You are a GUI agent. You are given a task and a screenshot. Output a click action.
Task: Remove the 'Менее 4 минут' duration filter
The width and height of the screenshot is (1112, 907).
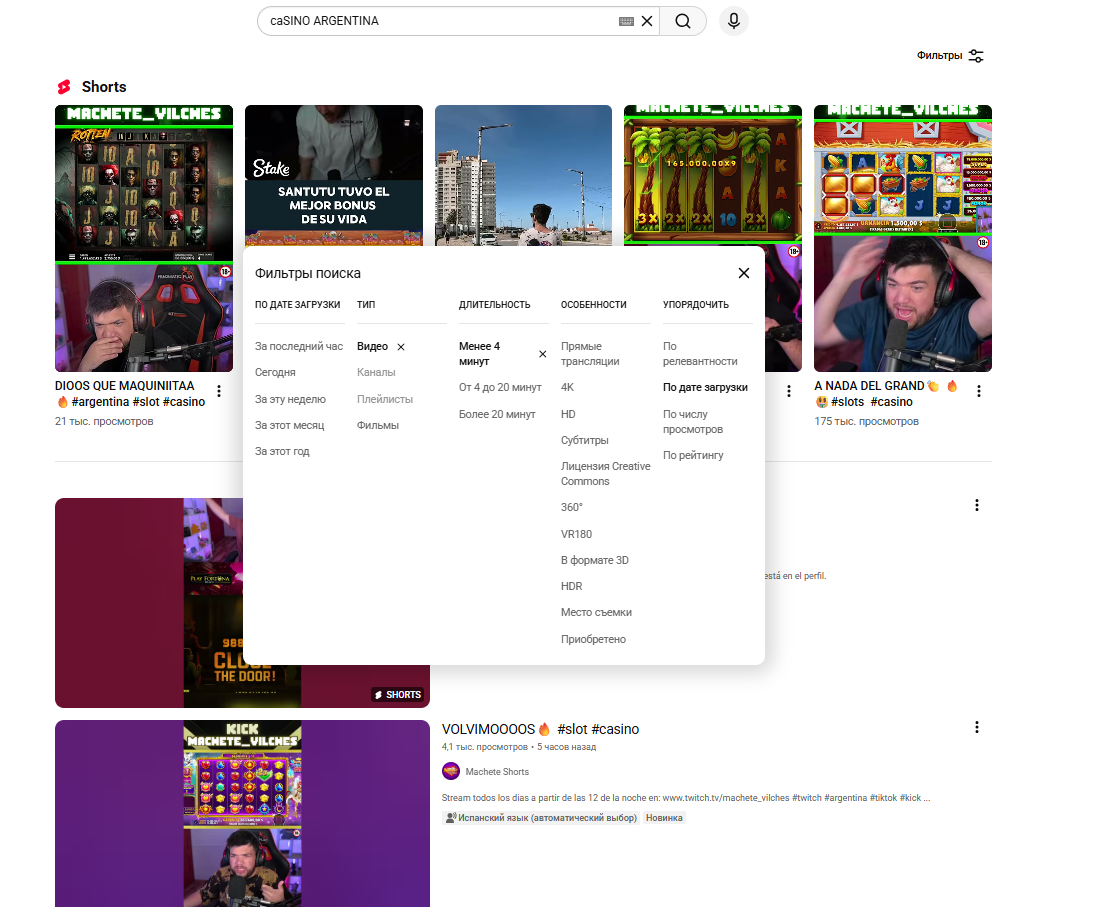coord(543,354)
